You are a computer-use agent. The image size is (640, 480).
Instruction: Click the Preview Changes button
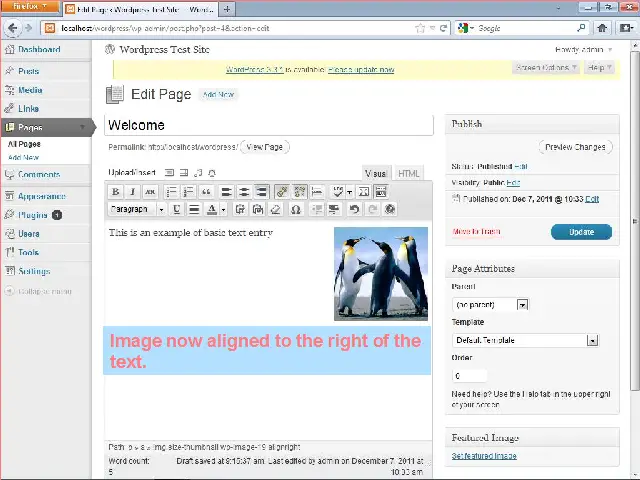click(575, 147)
